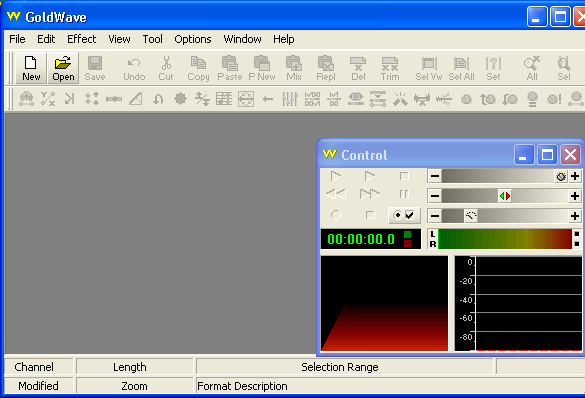
Task: Click the stop playback square in Control
Action: (404, 176)
